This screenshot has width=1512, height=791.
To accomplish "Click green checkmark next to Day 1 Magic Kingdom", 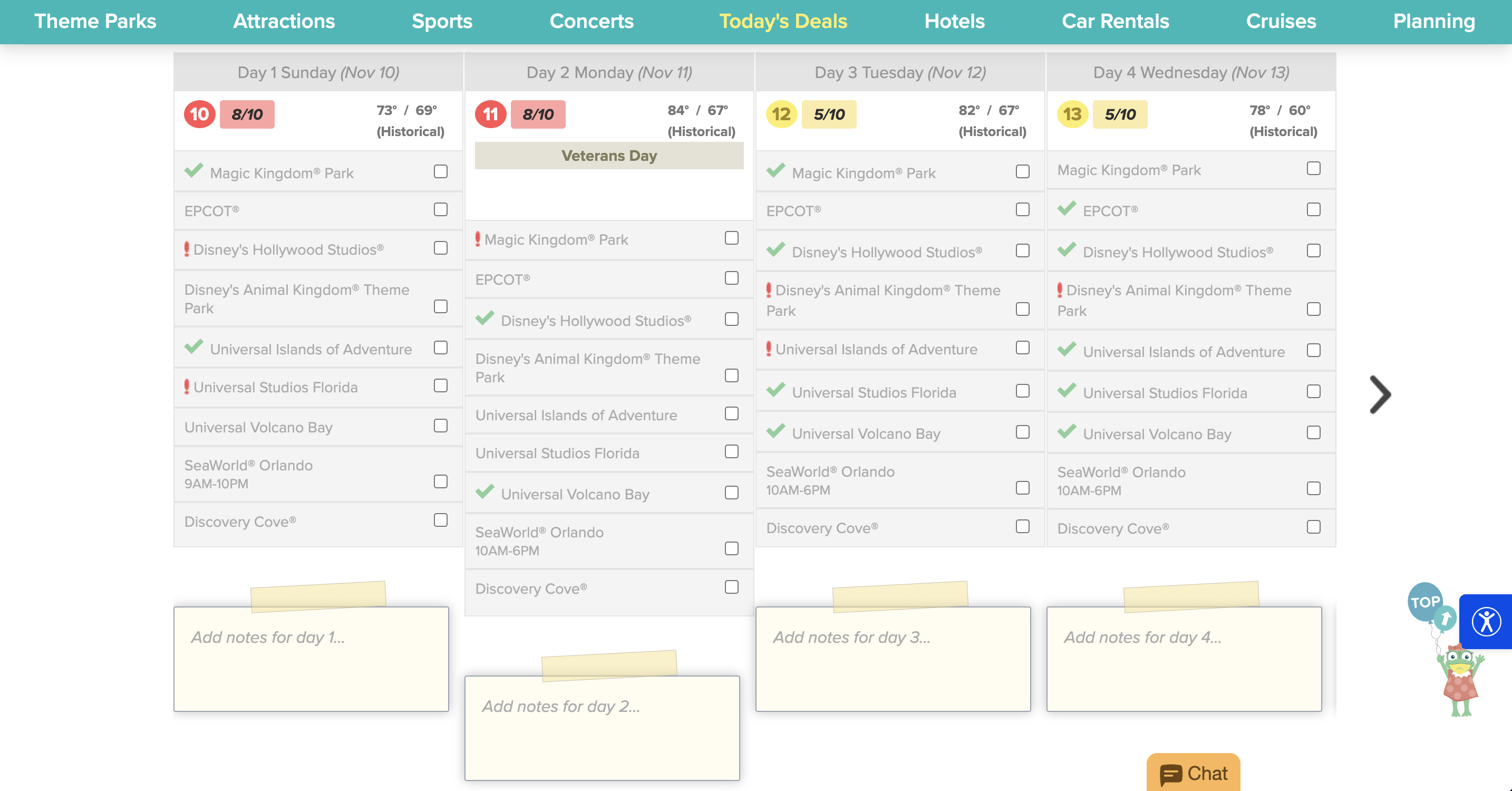I will 193,171.
